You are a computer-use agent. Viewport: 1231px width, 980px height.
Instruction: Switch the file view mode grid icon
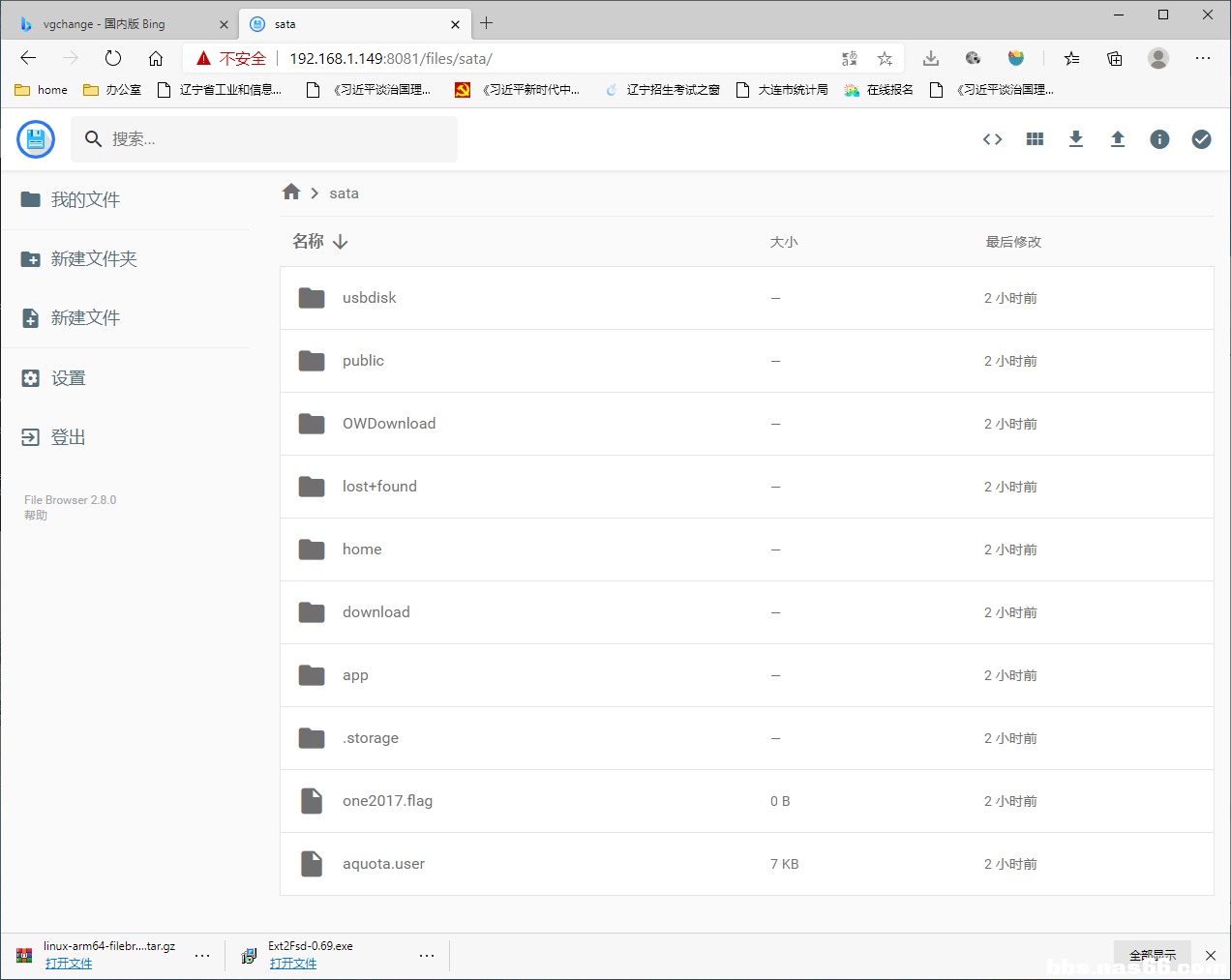click(1035, 139)
